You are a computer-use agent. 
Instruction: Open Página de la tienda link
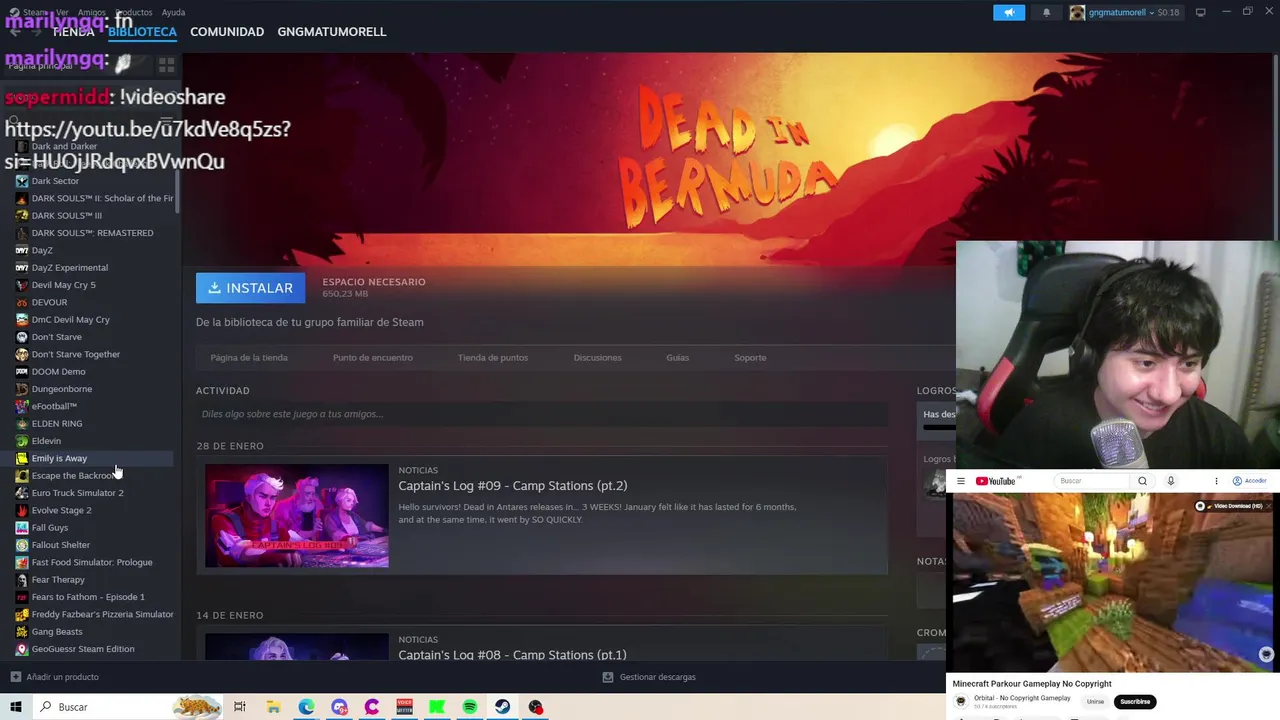click(x=249, y=357)
